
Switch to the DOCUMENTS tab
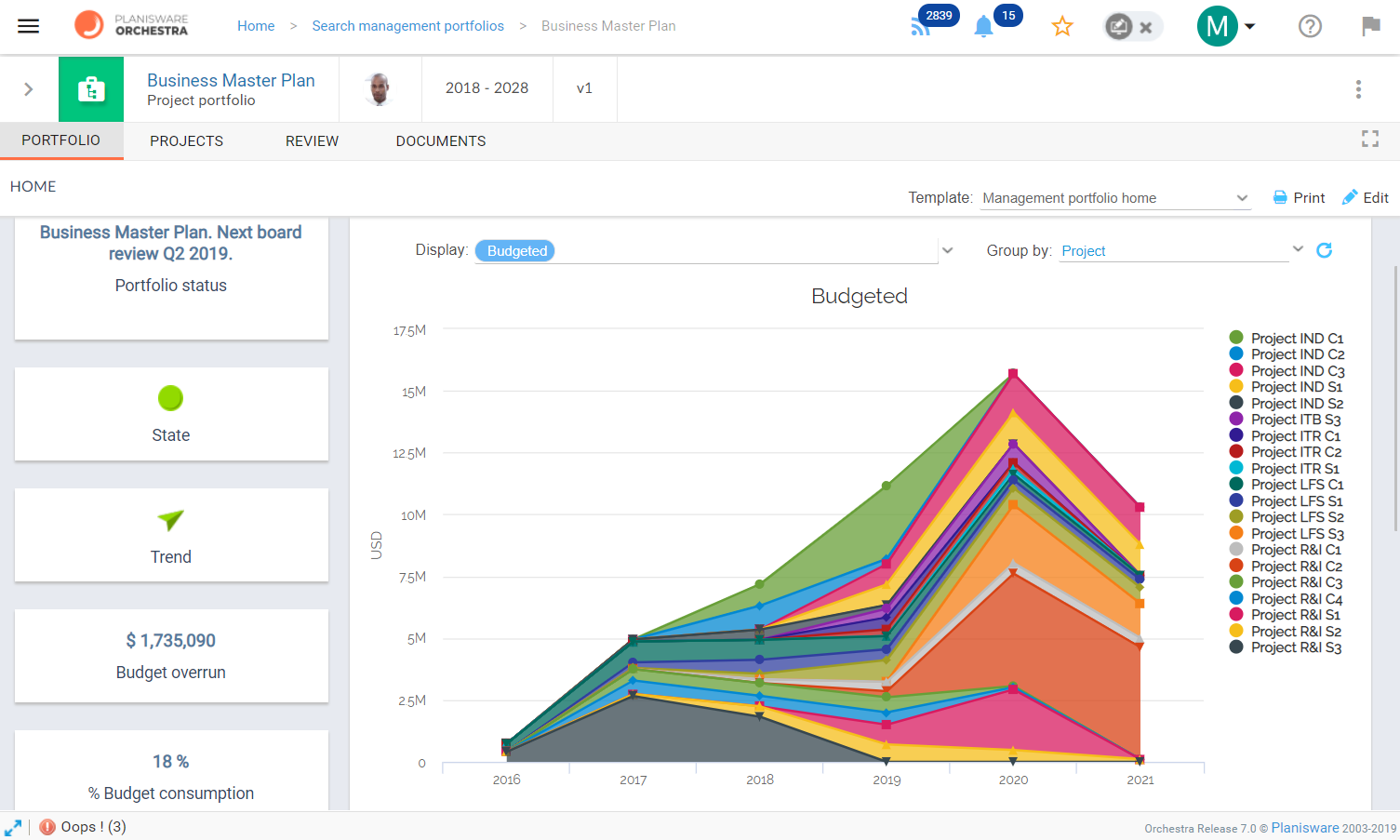(x=441, y=141)
